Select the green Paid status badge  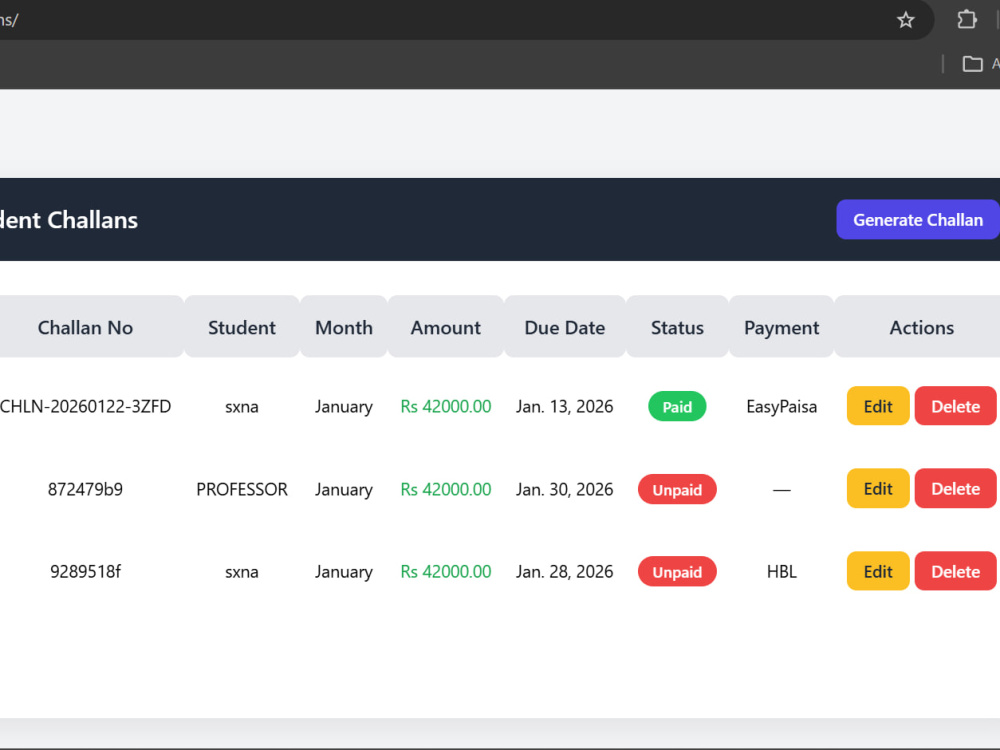coord(677,406)
